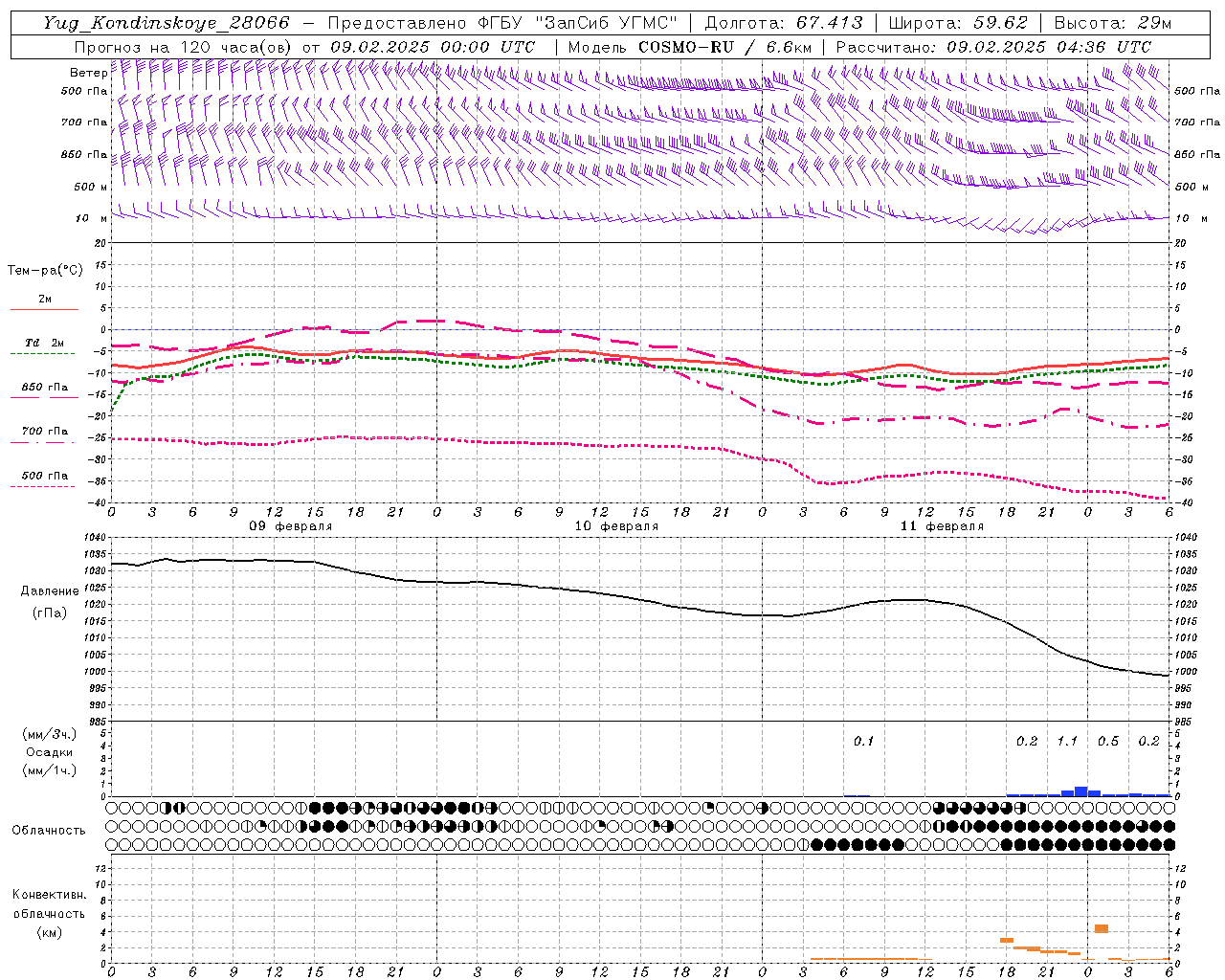Select the 10 м wind level label on left

pyautogui.click(x=91, y=218)
